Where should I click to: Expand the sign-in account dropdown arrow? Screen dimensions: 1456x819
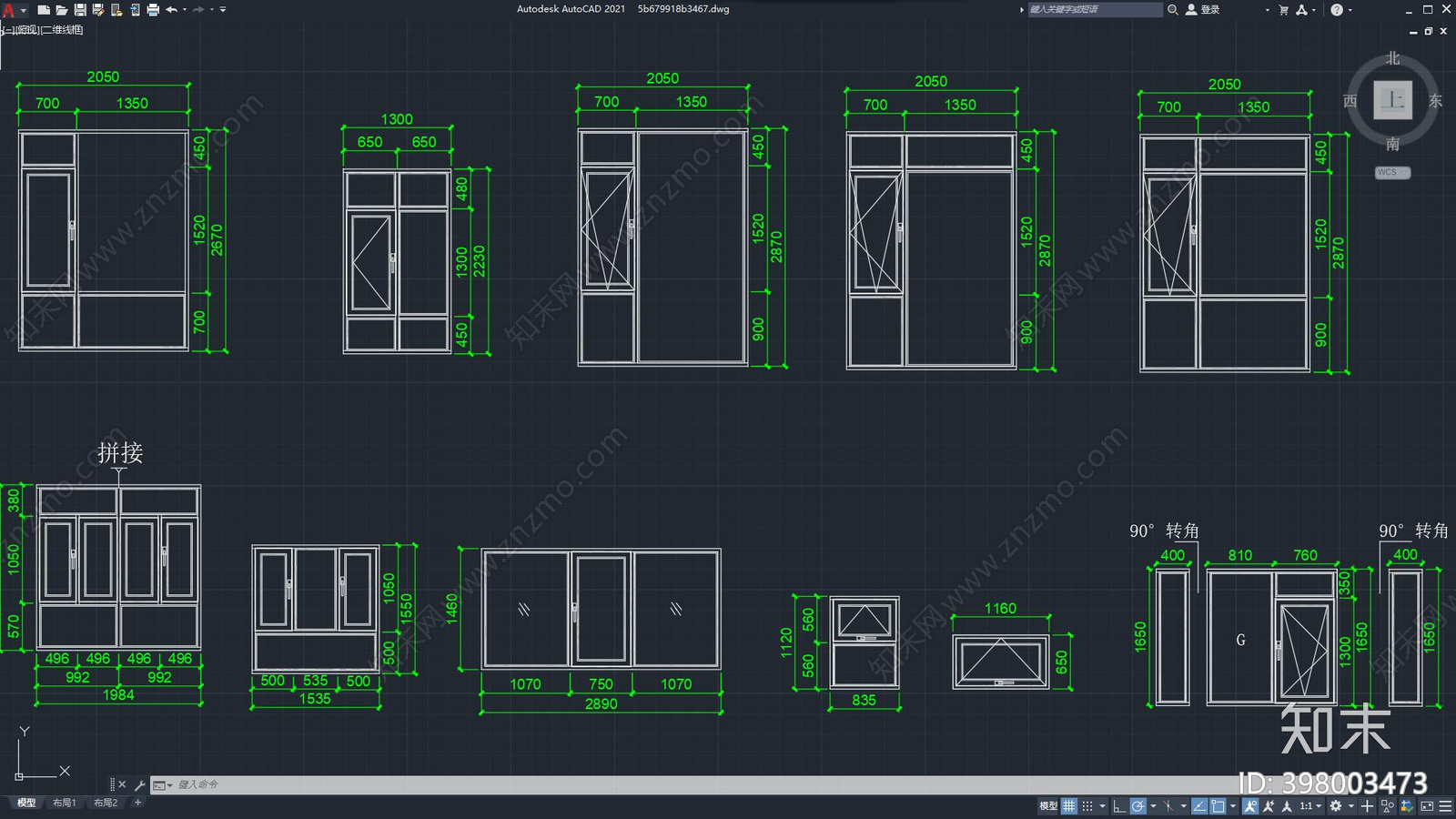(x=1267, y=10)
